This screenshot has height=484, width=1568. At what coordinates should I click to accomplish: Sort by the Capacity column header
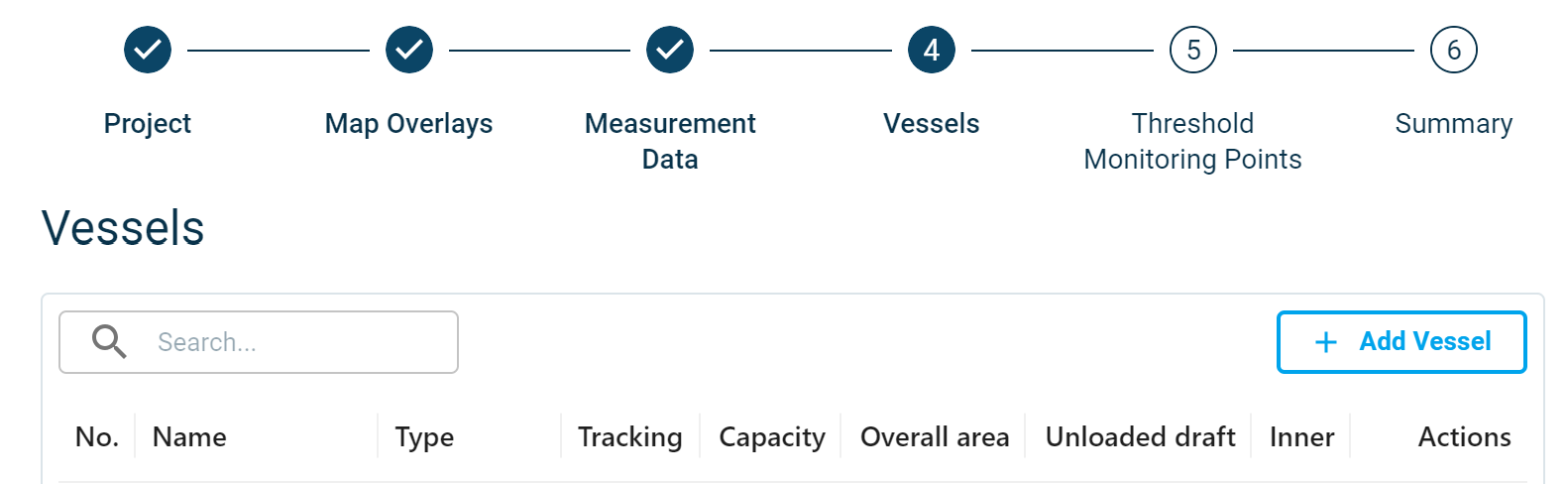tap(771, 436)
